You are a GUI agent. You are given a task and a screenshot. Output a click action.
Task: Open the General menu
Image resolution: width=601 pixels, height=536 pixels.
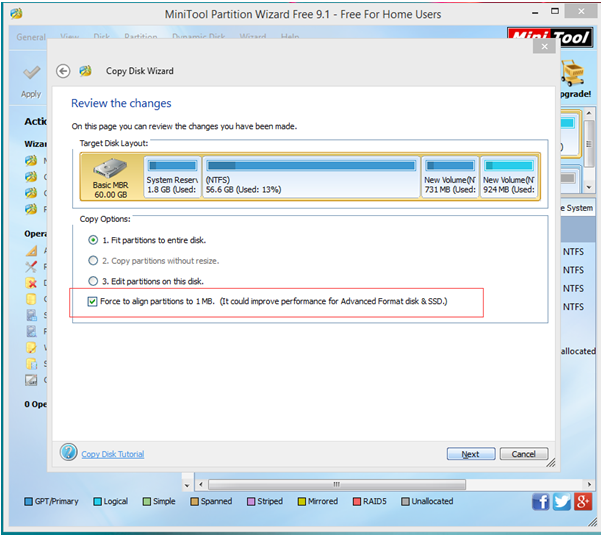coord(31,37)
